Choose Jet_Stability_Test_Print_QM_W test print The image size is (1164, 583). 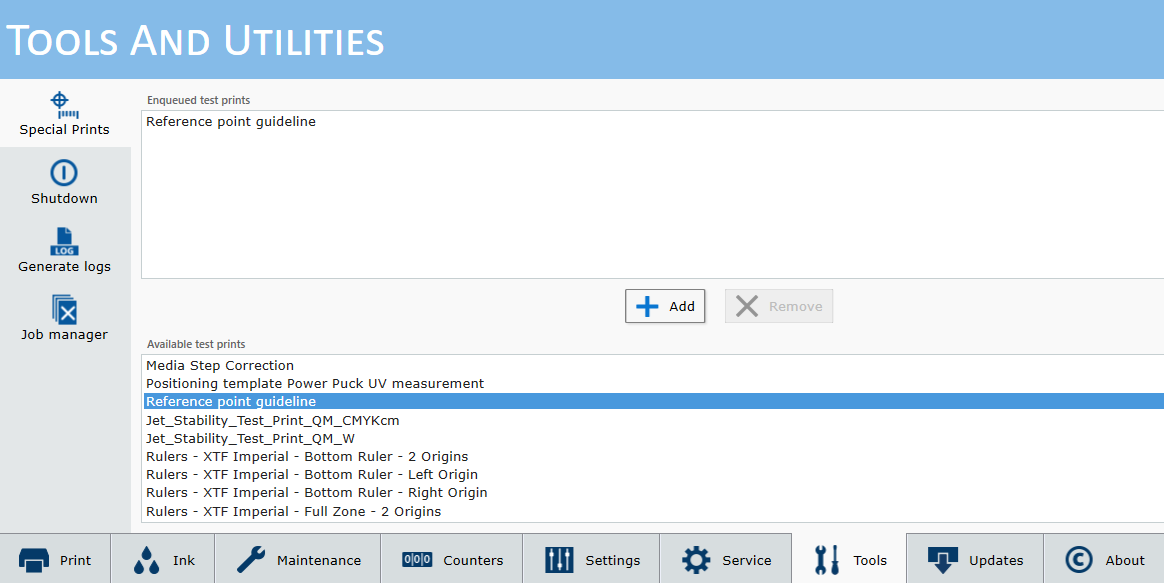click(x=250, y=438)
